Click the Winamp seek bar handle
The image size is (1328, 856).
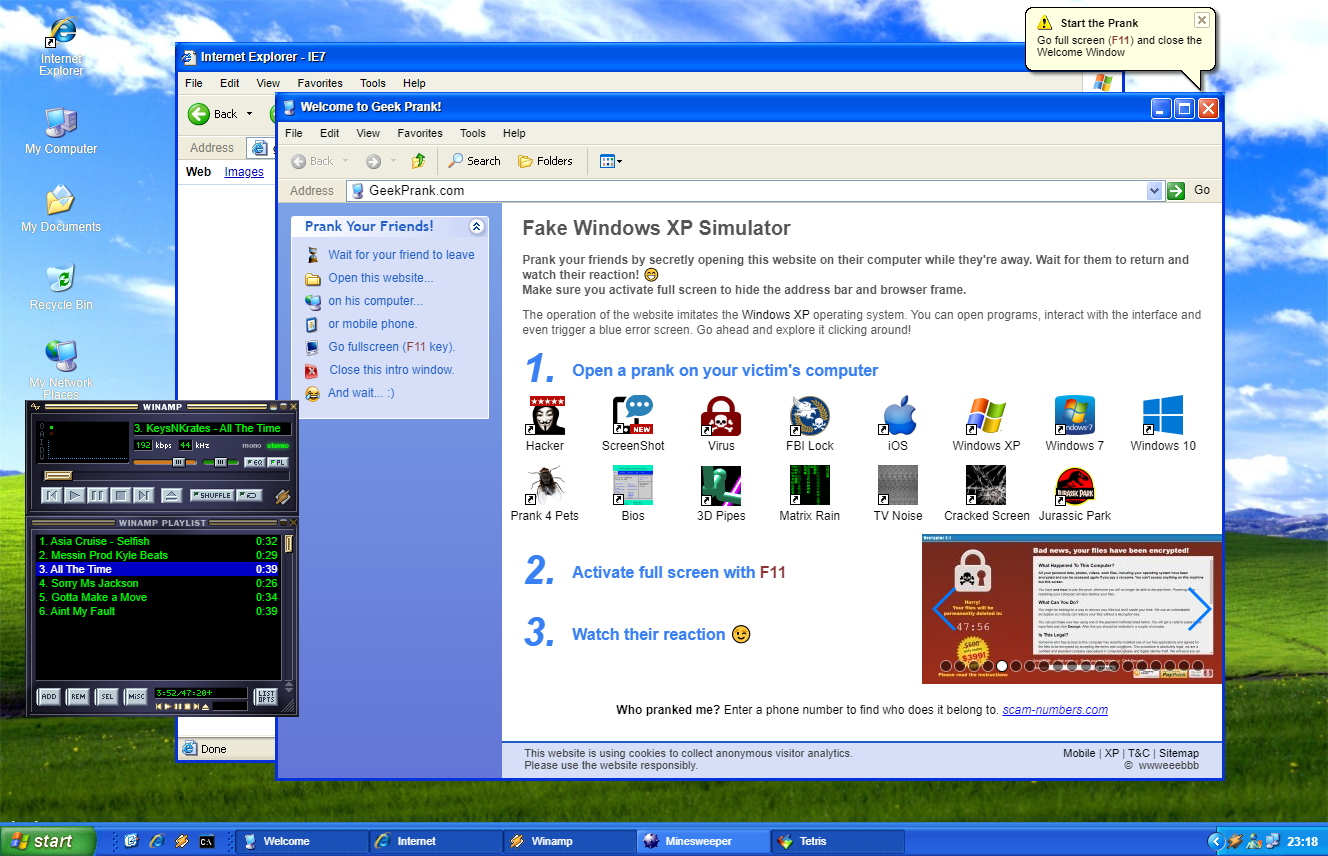(x=58, y=476)
